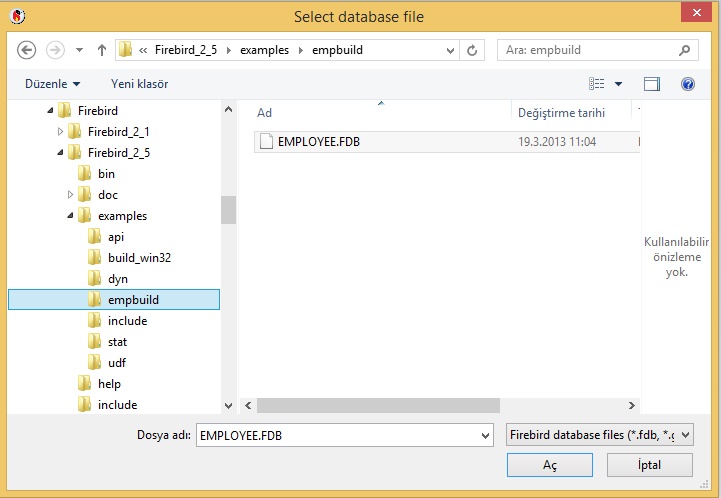The image size is (721, 498).
Task: Select the udf folder in tree
Action: click(x=116, y=363)
